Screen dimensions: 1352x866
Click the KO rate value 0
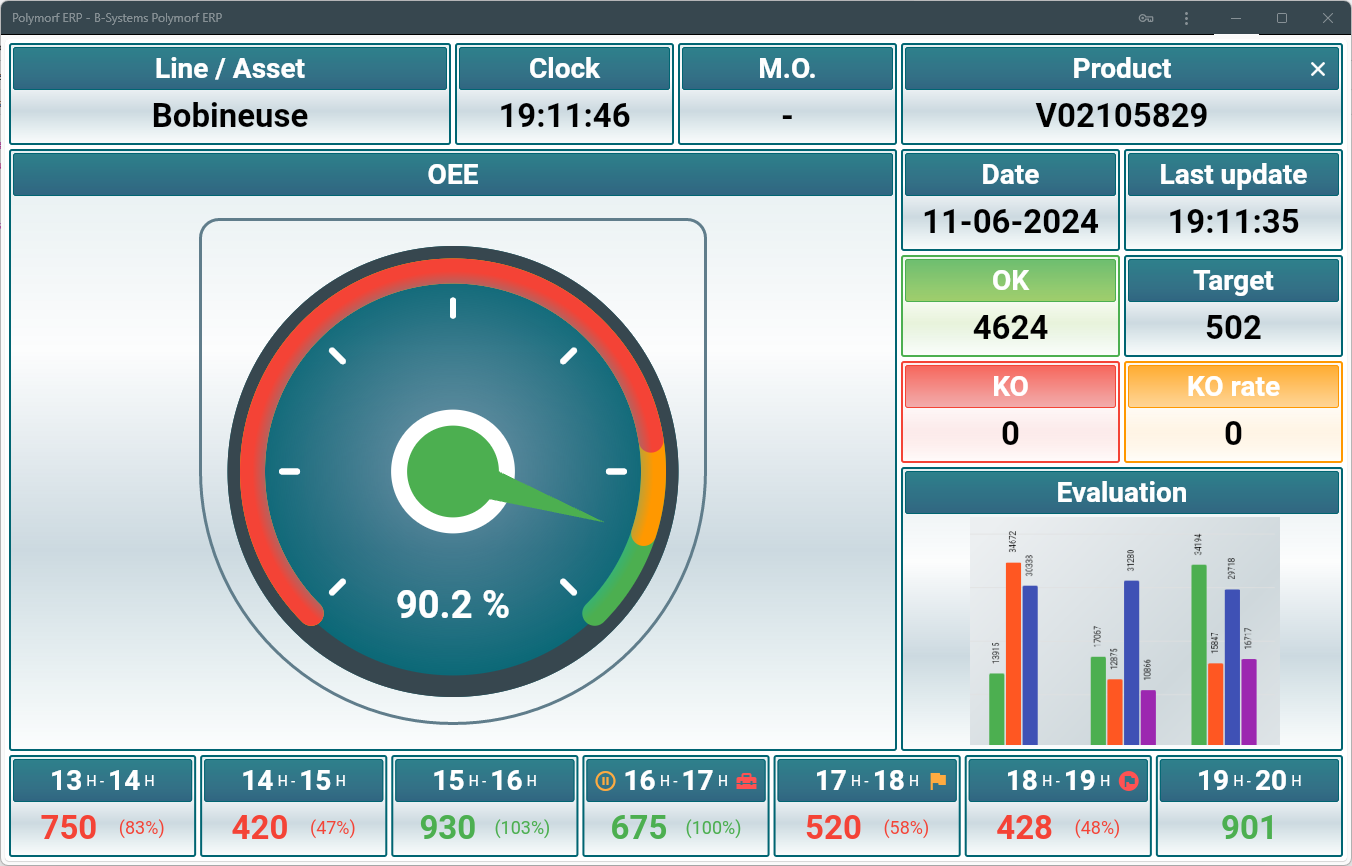click(1233, 433)
